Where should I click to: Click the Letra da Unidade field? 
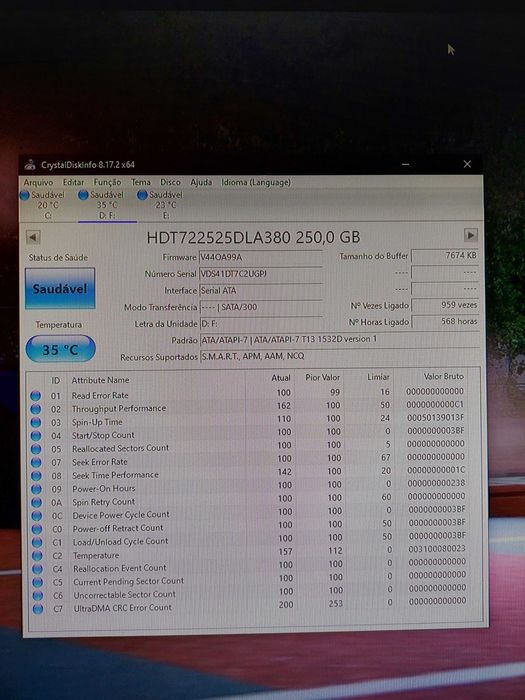pyautogui.click(x=261, y=323)
